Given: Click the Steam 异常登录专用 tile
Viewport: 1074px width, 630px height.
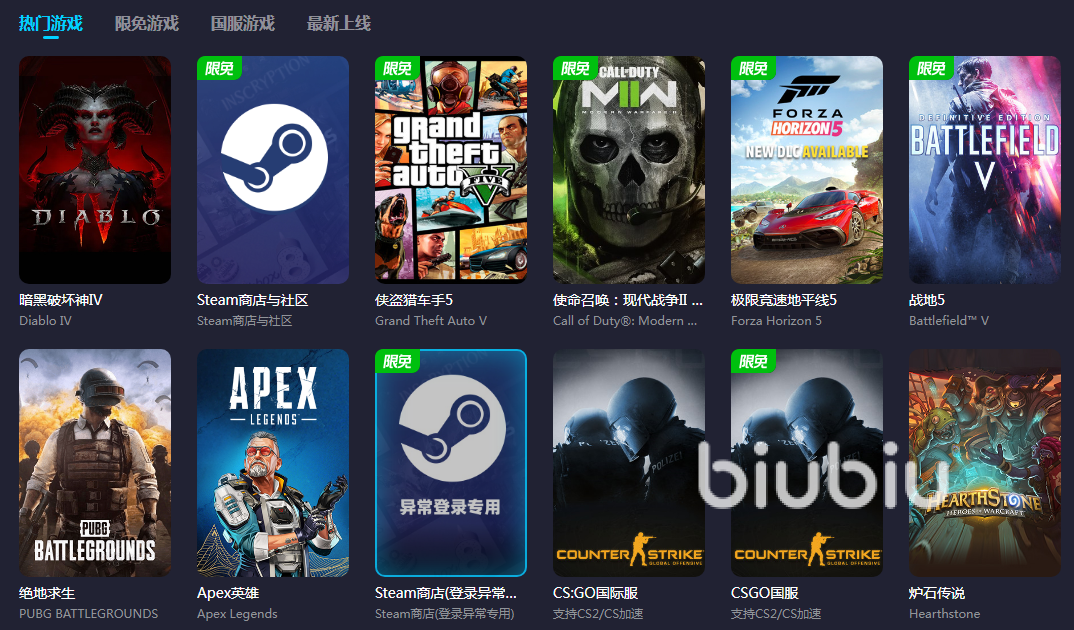Looking at the screenshot, I should click(x=451, y=463).
